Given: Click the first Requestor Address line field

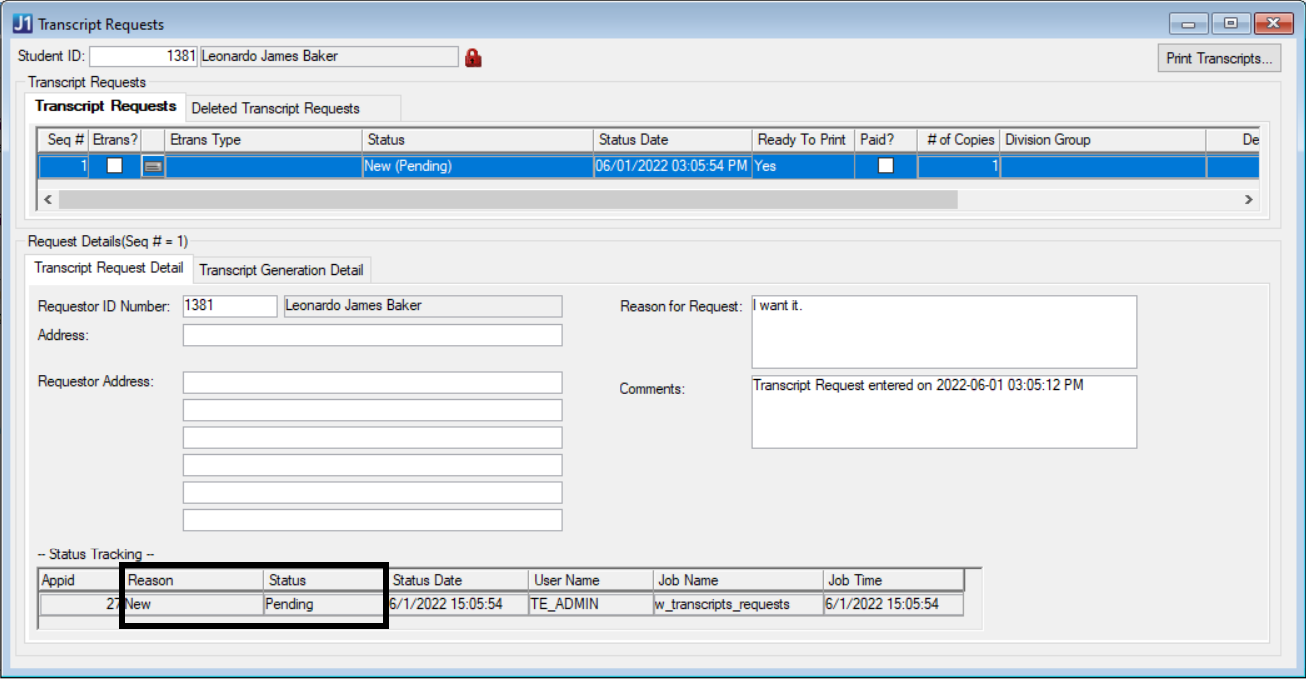Looking at the screenshot, I should (372, 382).
